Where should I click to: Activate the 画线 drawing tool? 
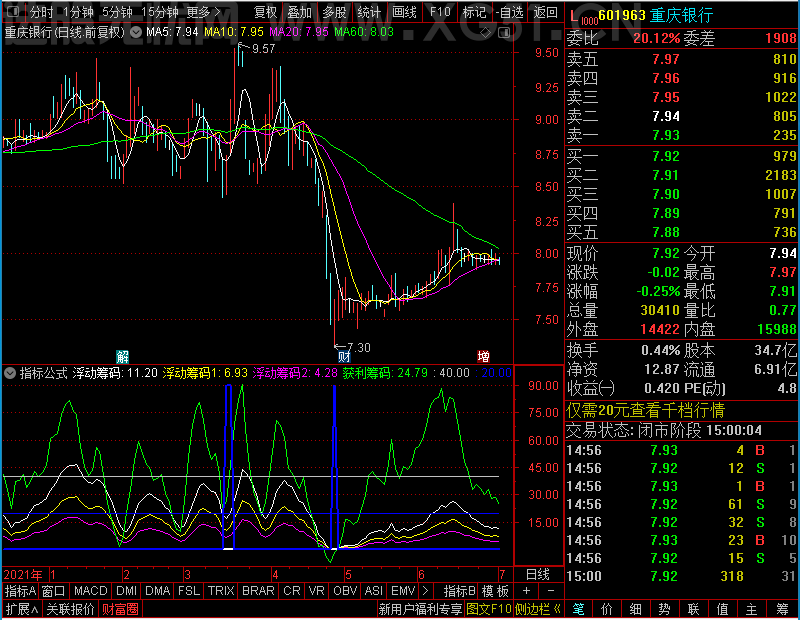coord(404,11)
